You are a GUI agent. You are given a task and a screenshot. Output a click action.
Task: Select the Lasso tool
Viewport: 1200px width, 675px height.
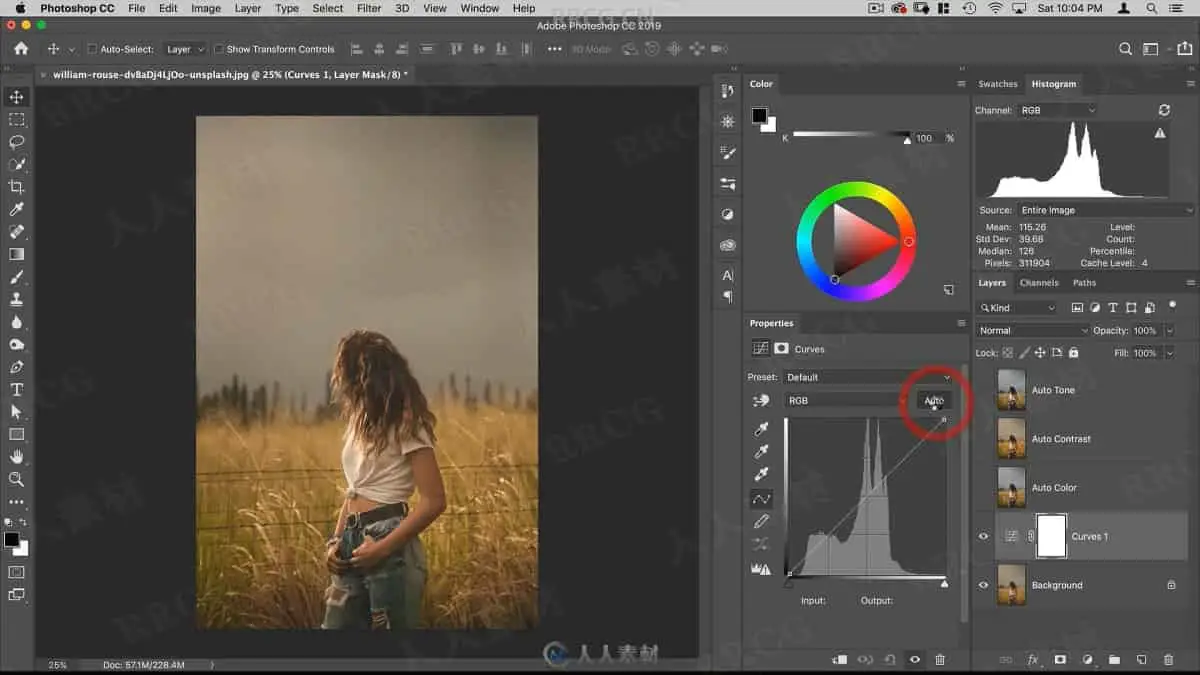click(16, 142)
